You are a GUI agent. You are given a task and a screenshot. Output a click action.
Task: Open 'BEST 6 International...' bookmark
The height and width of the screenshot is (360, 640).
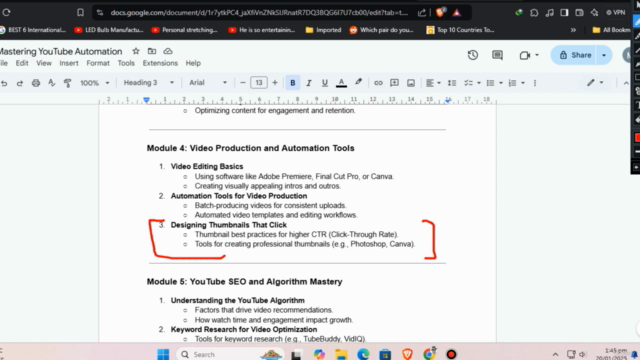click(x=33, y=30)
